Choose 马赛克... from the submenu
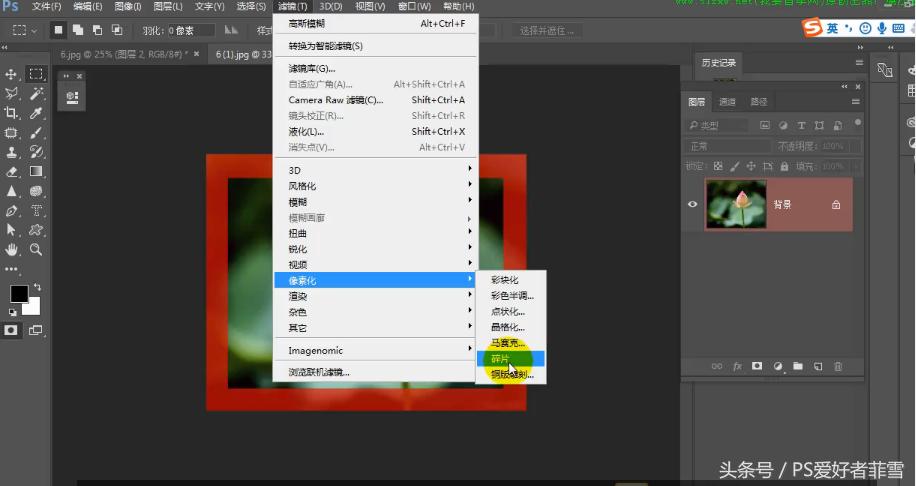916x486 pixels. (511, 343)
